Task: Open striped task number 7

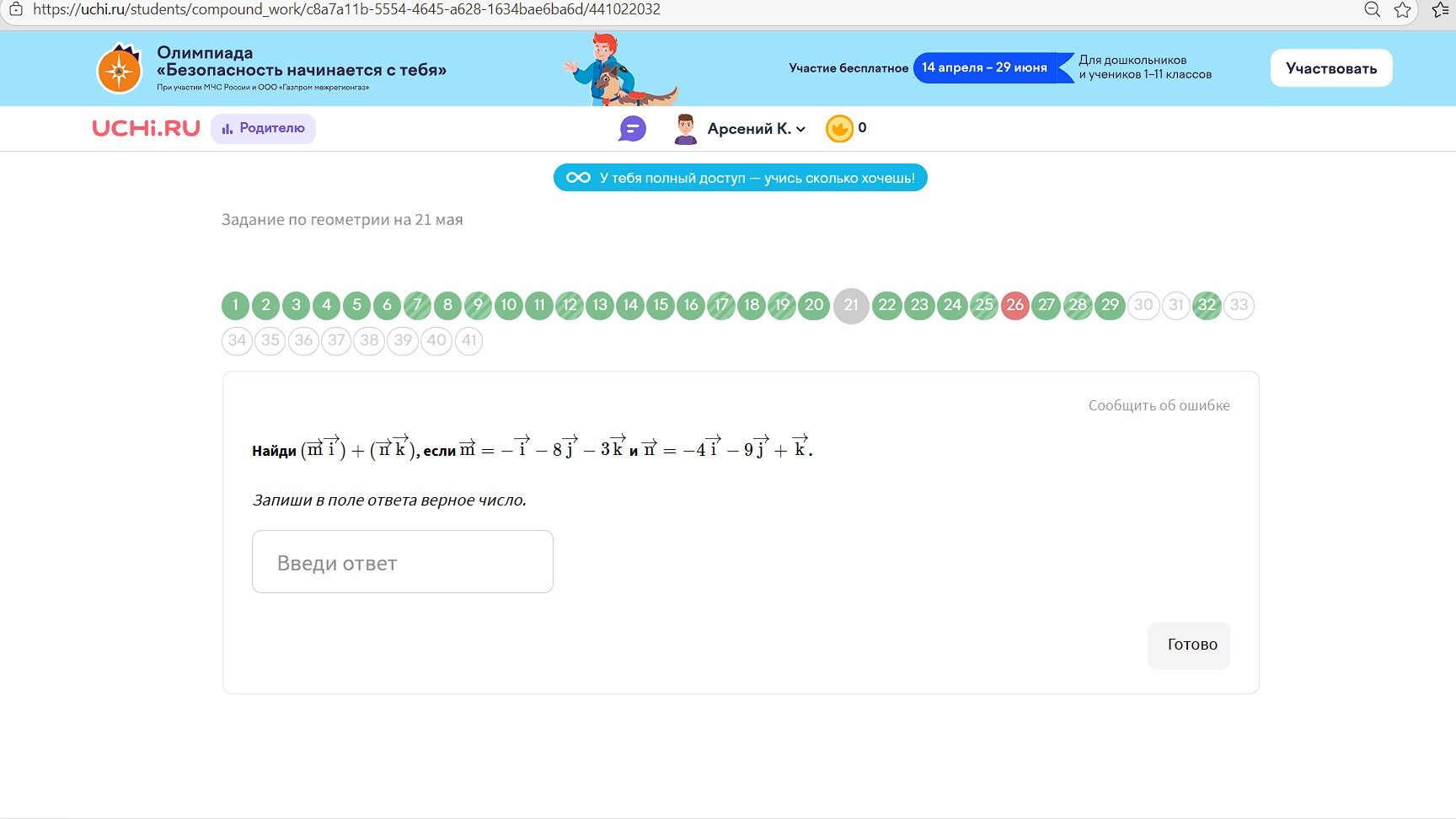Action: tap(417, 305)
